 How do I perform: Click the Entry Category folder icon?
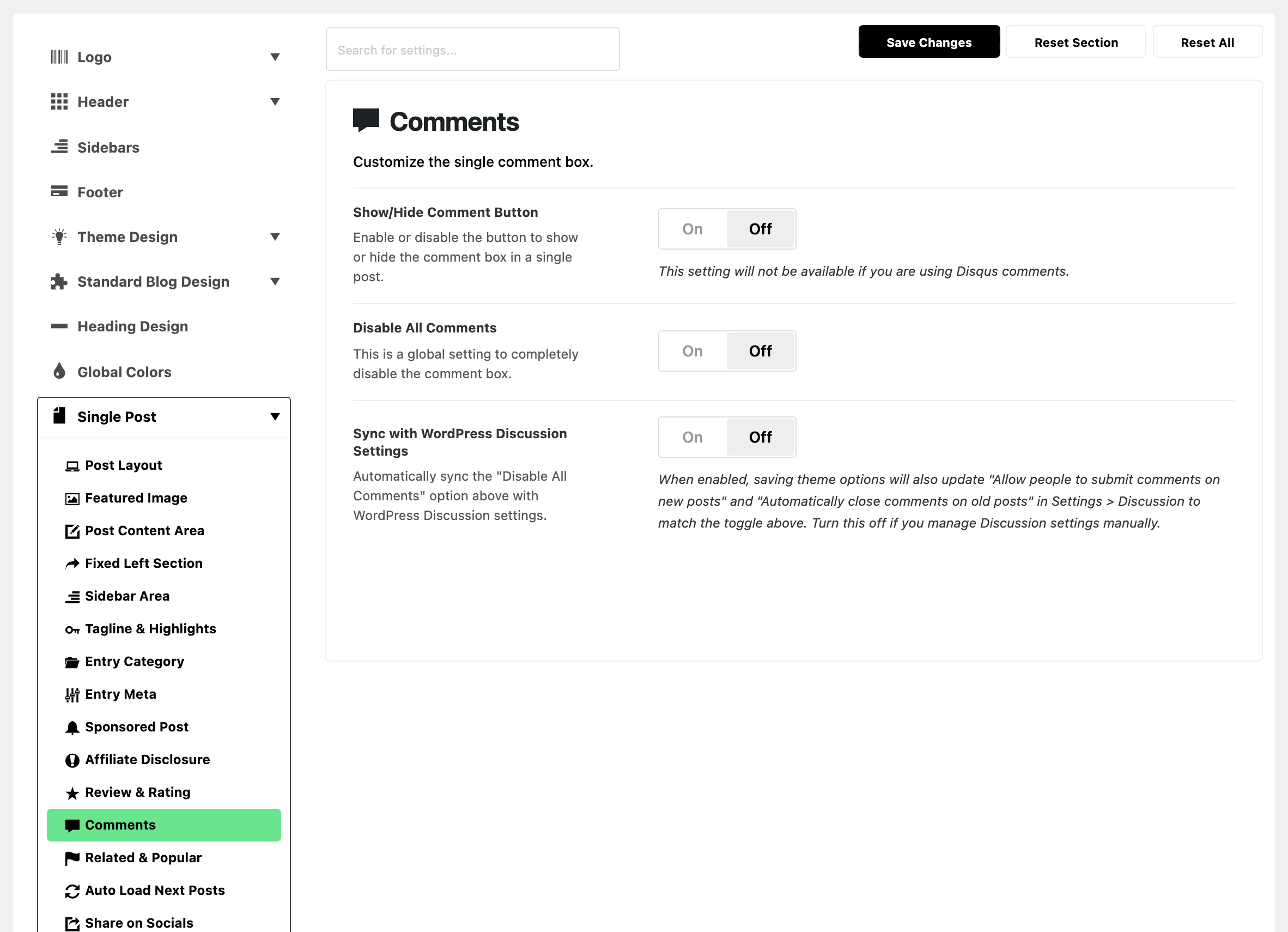coord(72,662)
